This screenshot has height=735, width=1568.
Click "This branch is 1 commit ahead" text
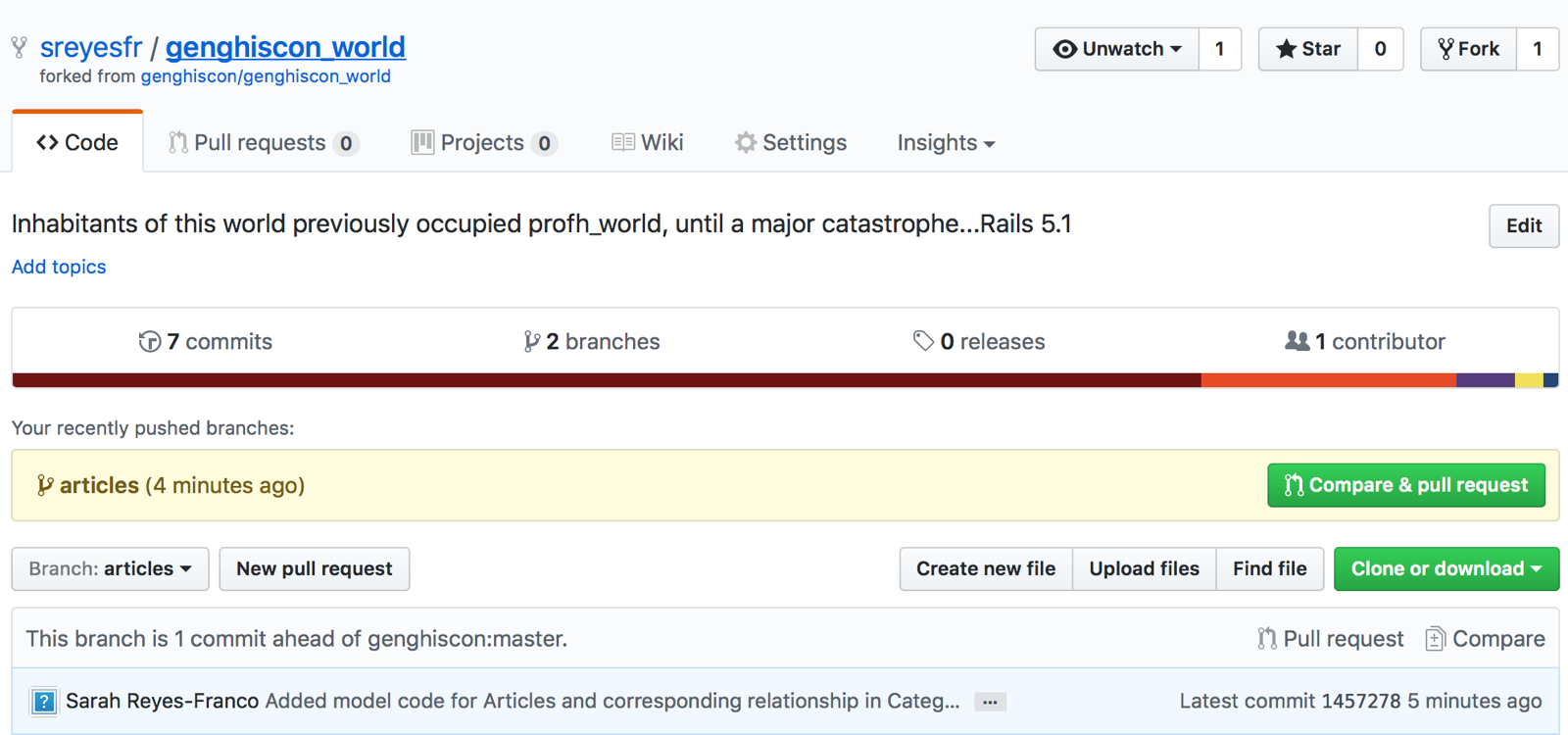(296, 639)
